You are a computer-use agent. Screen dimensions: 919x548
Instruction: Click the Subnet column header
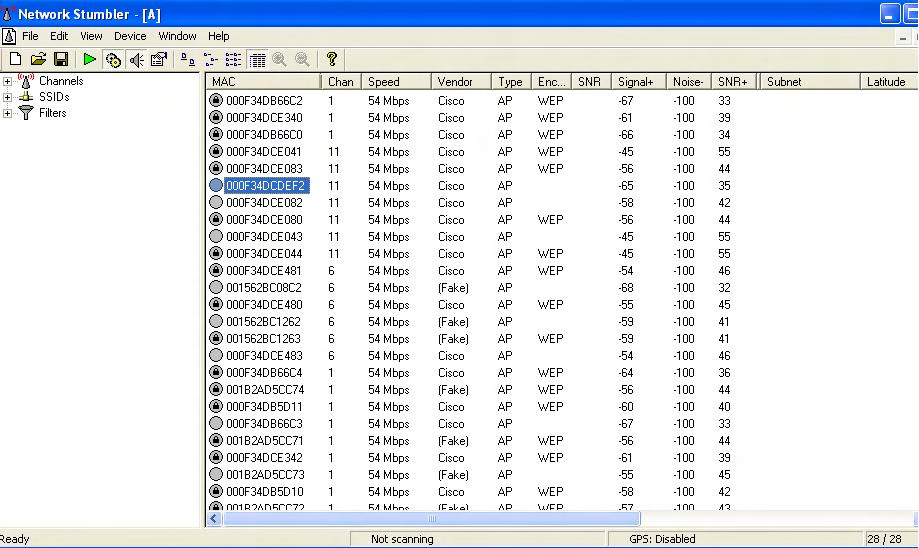[x=810, y=81]
